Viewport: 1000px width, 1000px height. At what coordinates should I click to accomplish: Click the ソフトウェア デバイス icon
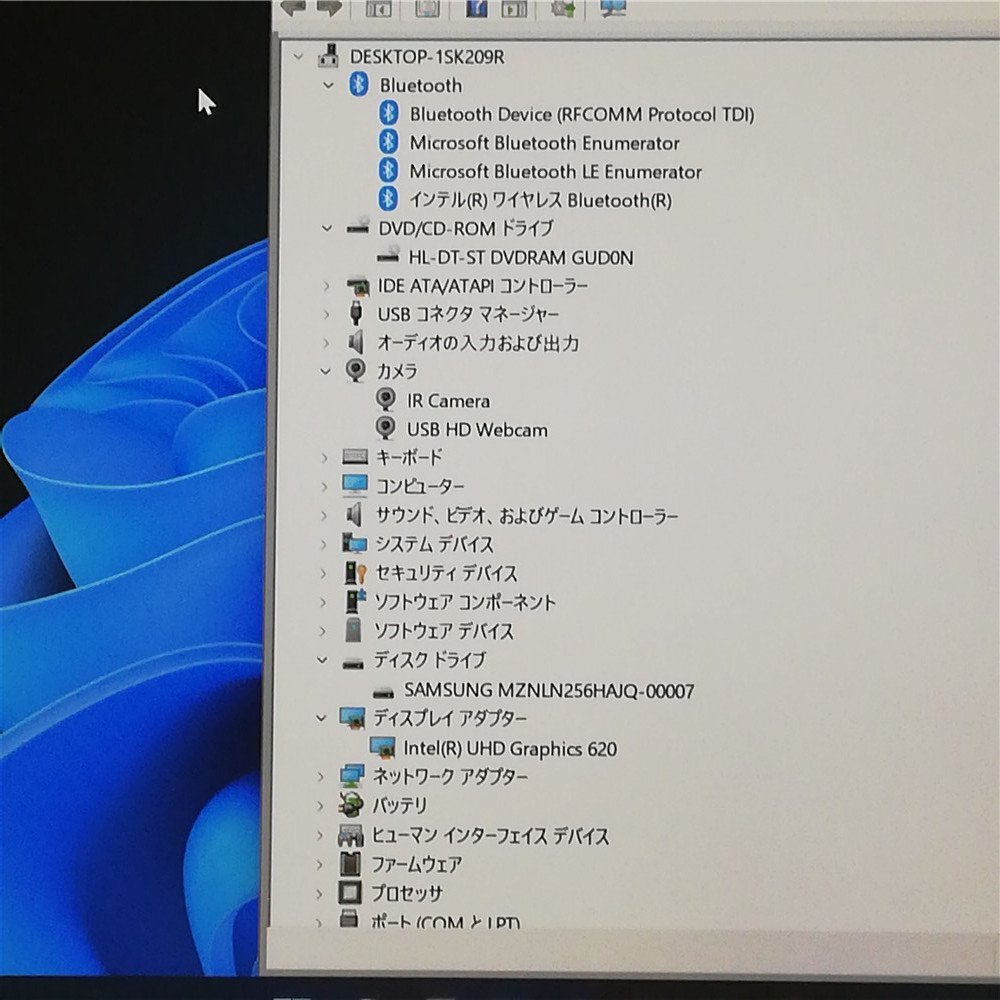(x=353, y=630)
